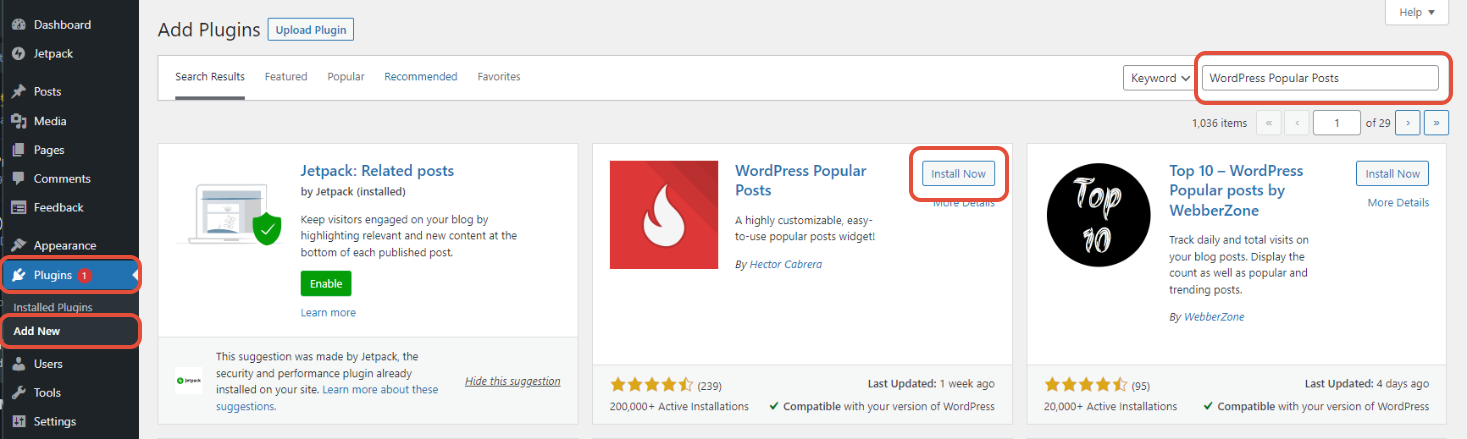
Task: Click the 200,000+ Active Installations text
Action: [x=679, y=407]
